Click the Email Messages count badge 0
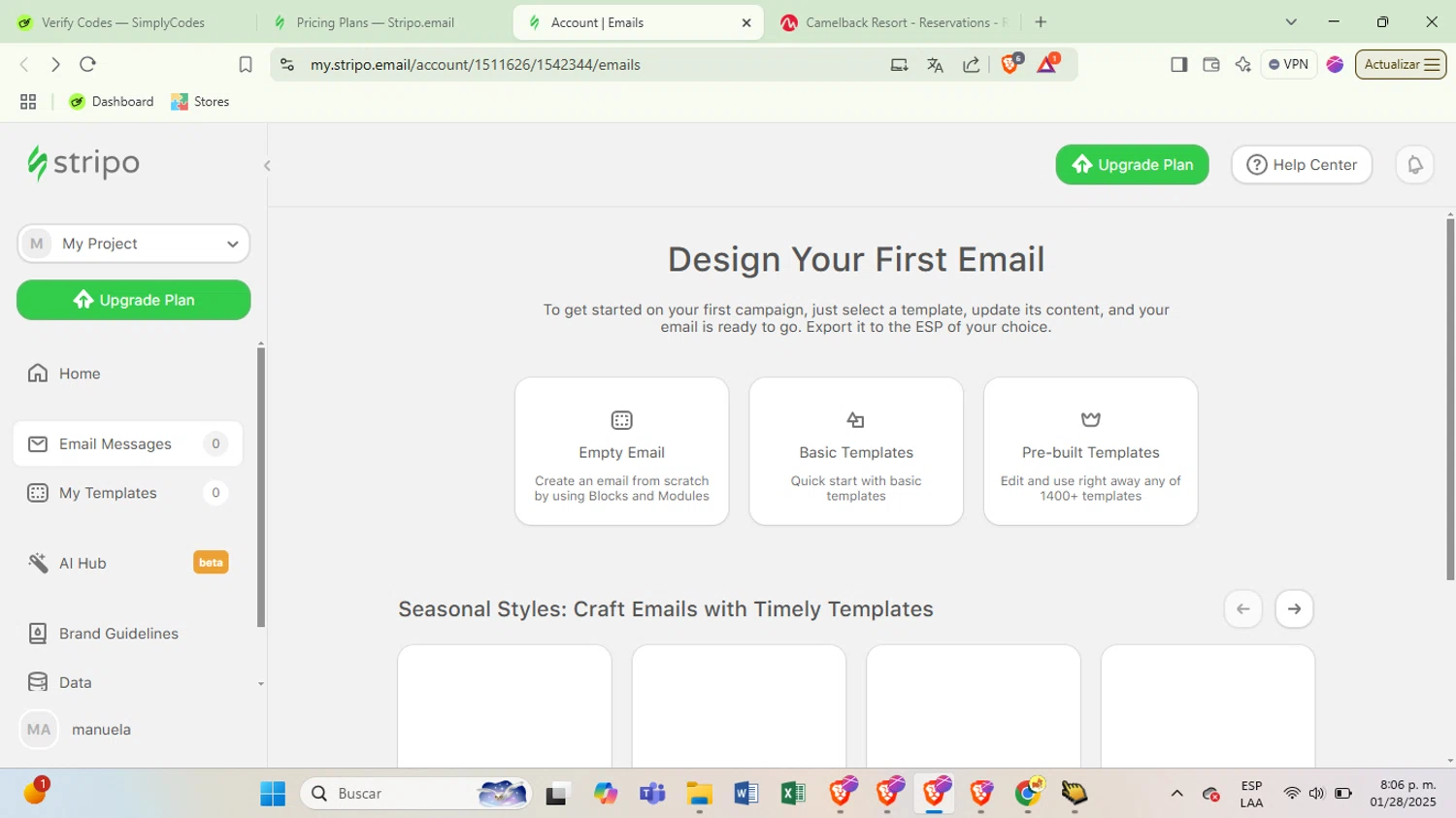Screen dimensions: 1456x818 pyautogui.click(x=215, y=443)
